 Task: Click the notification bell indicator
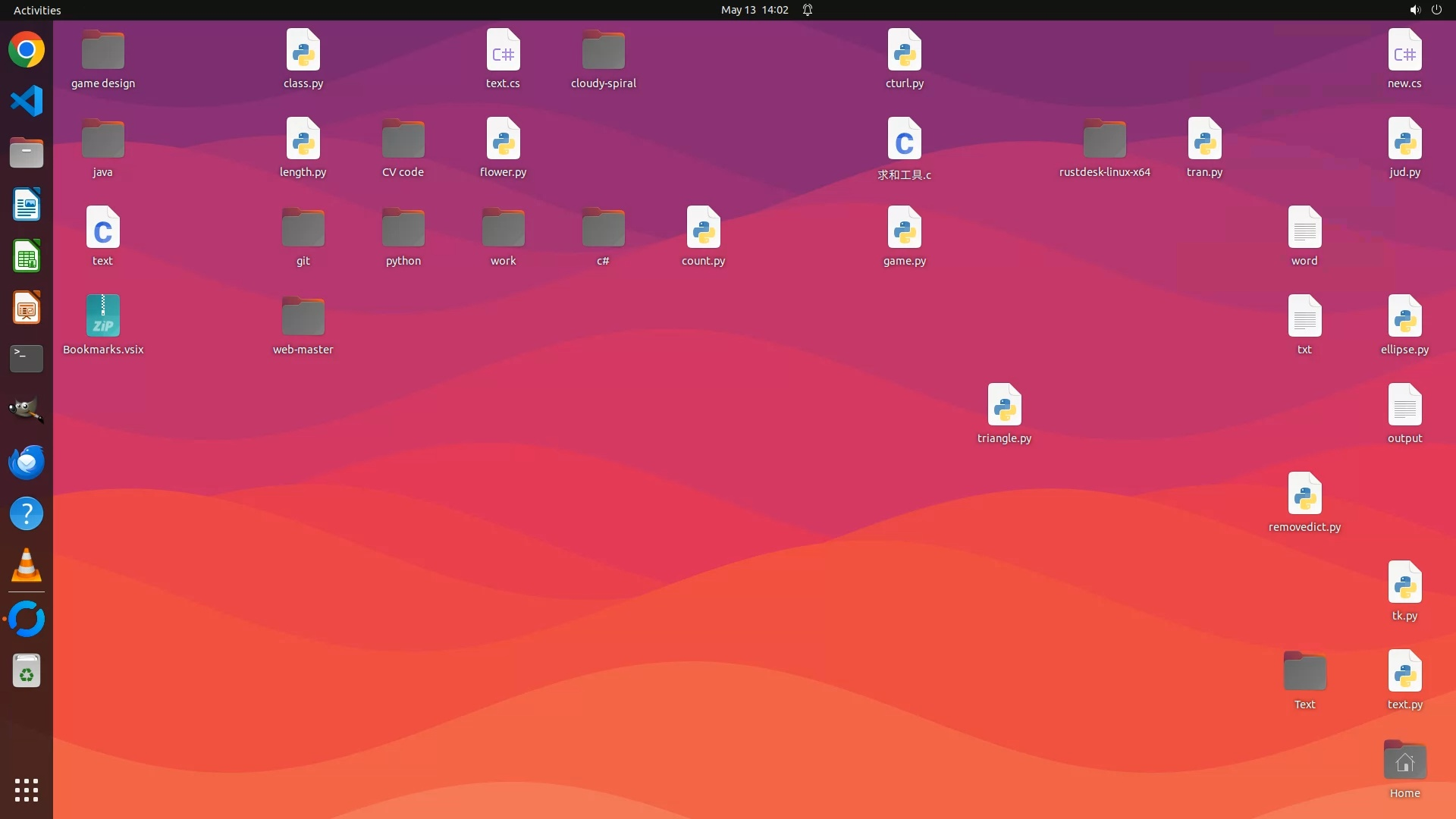point(808,10)
